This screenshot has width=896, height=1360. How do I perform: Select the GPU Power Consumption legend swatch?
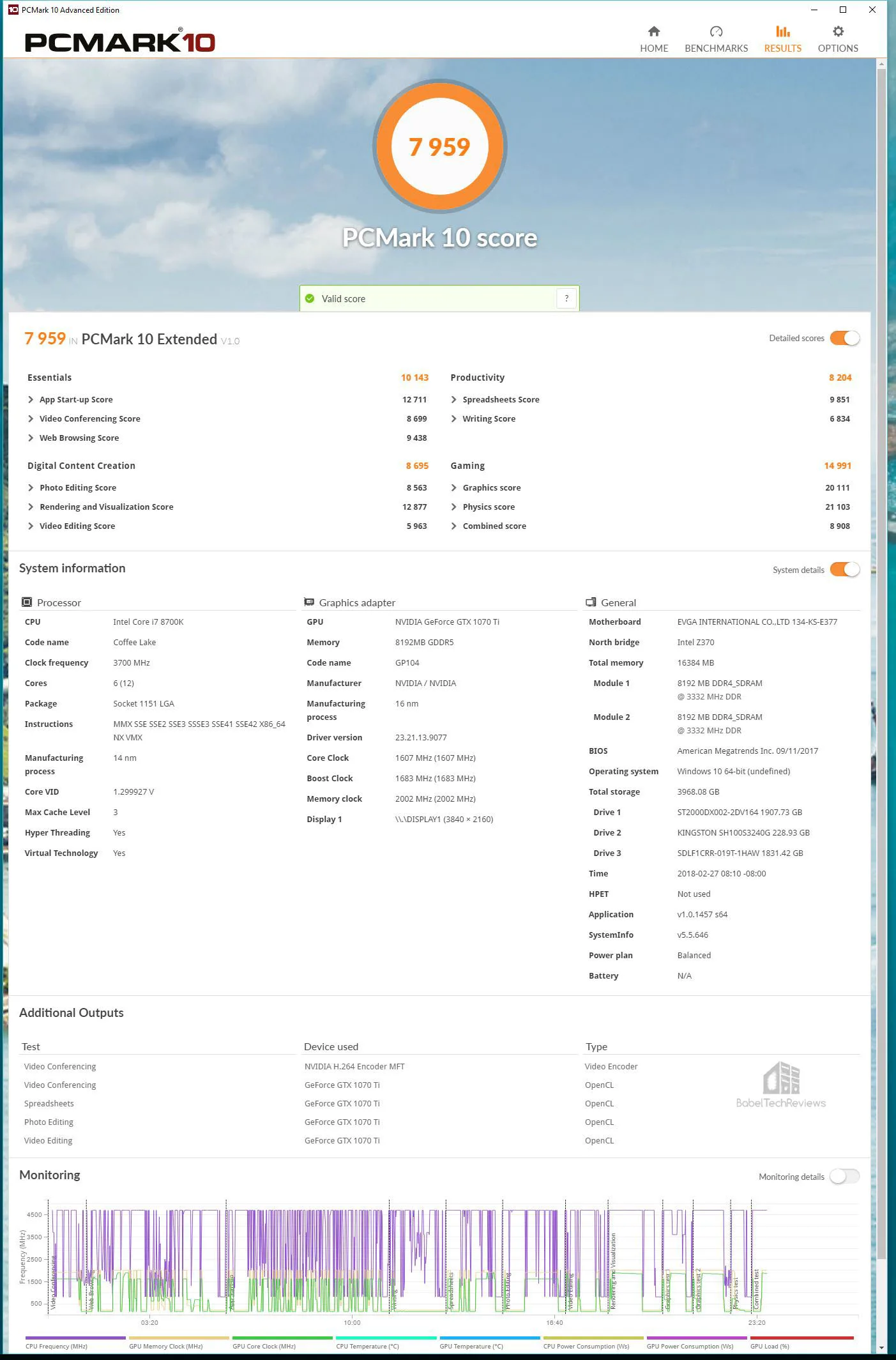pyautogui.click(x=697, y=1338)
